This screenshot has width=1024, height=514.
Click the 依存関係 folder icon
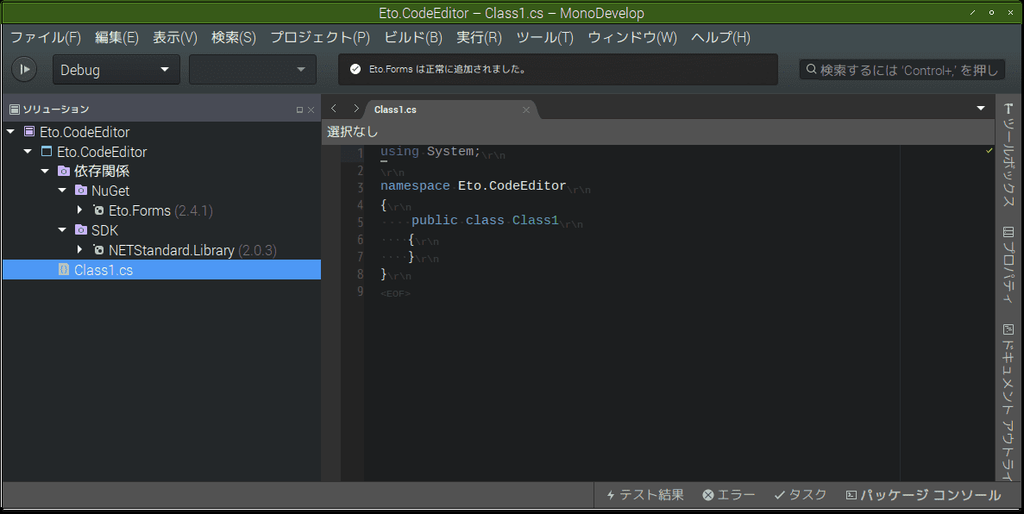point(64,171)
